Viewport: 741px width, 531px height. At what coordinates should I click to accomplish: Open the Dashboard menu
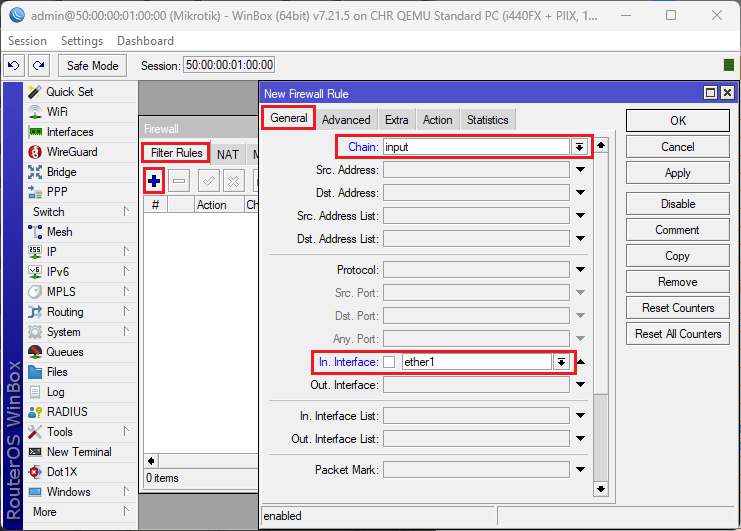[x=146, y=41]
